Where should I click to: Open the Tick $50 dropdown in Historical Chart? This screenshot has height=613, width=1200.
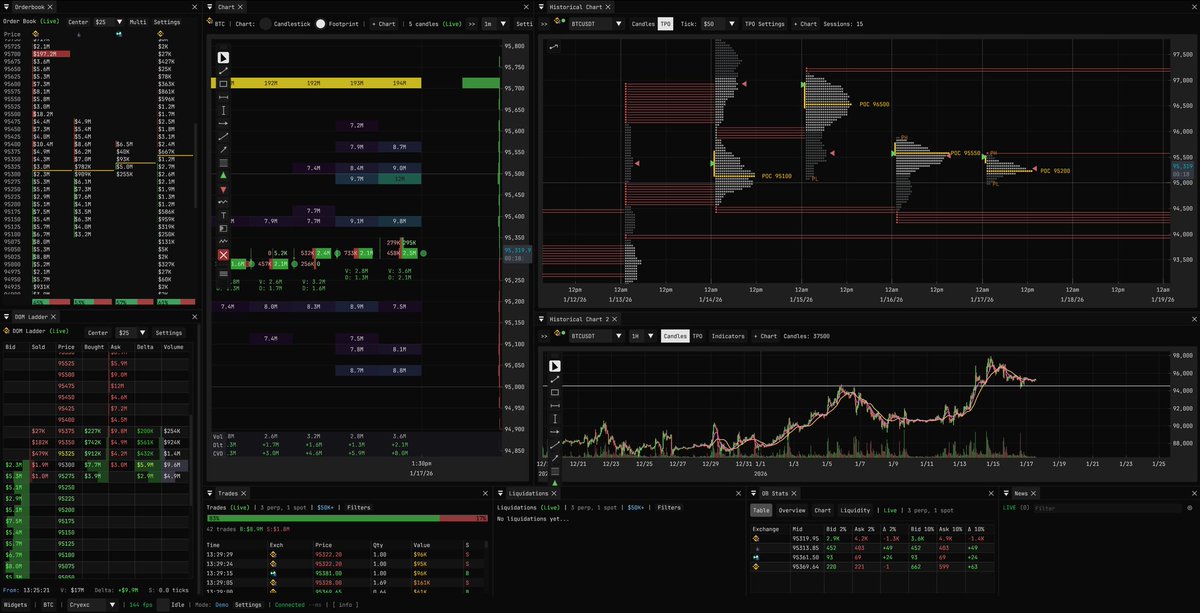click(x=720, y=23)
